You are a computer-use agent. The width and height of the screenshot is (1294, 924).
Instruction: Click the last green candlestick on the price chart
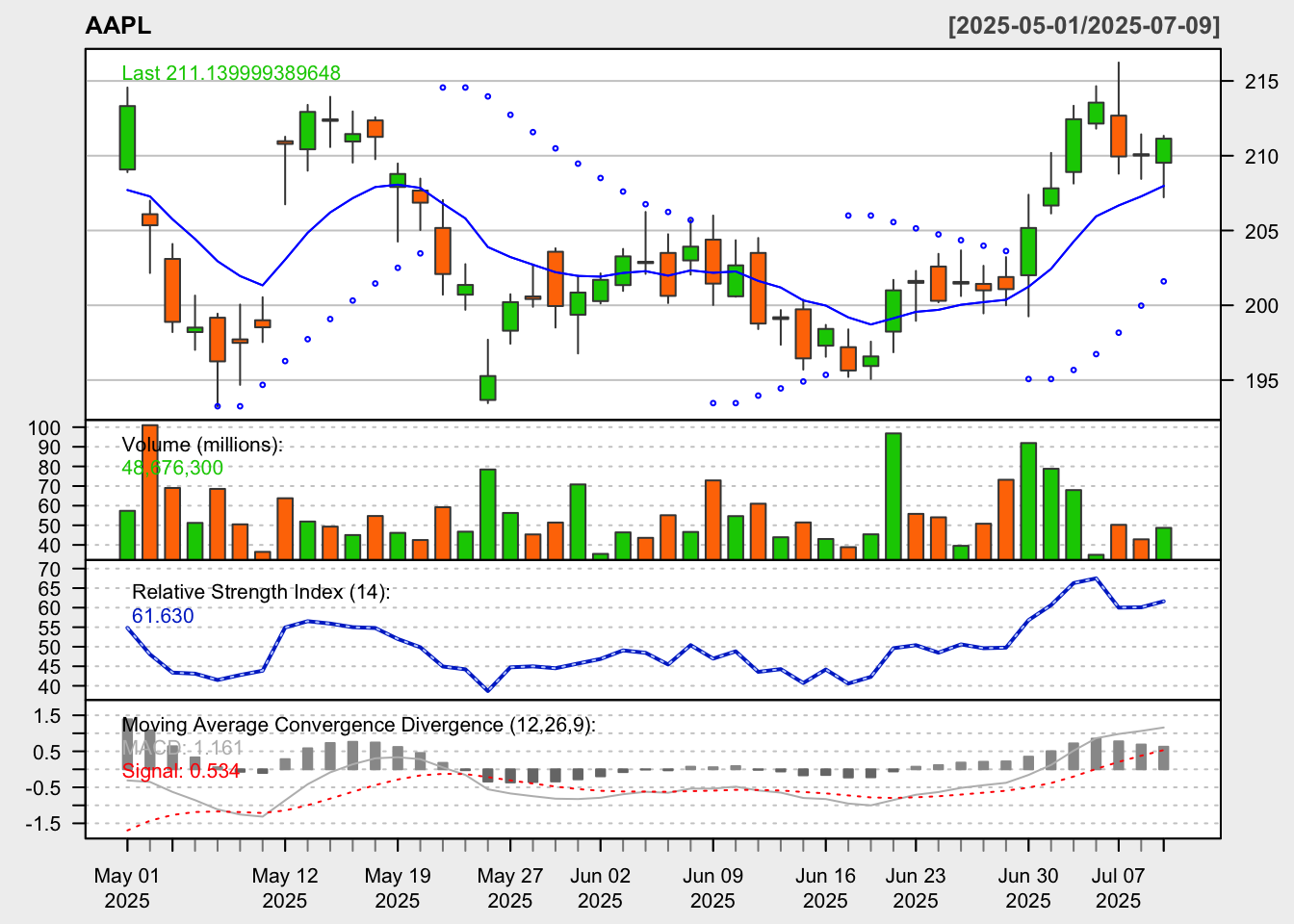click(x=1164, y=151)
